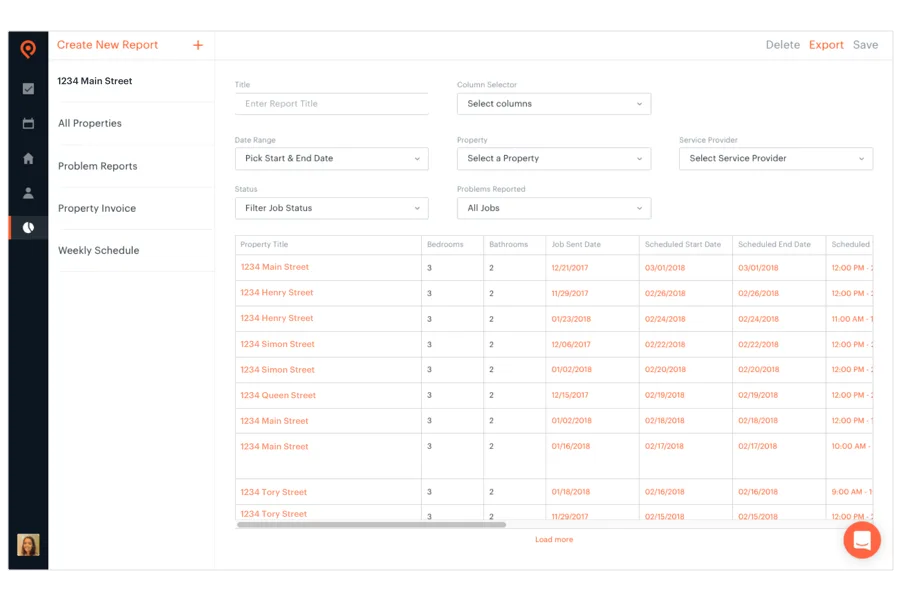Open 1234 Main Street row sent 01/16/2018
Image resolution: width=900 pixels, height=600 pixels.
pyautogui.click(x=274, y=447)
